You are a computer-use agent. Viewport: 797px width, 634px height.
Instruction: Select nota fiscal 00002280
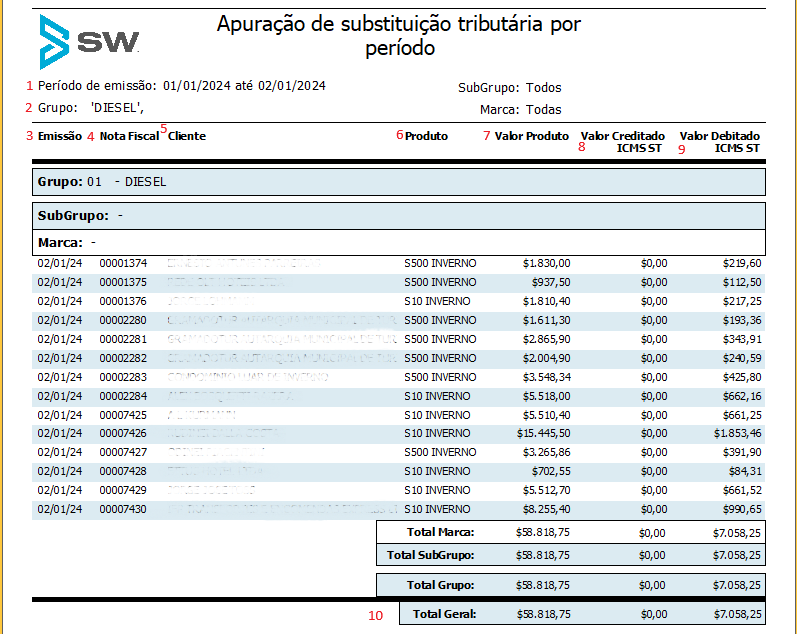[x=123, y=320]
